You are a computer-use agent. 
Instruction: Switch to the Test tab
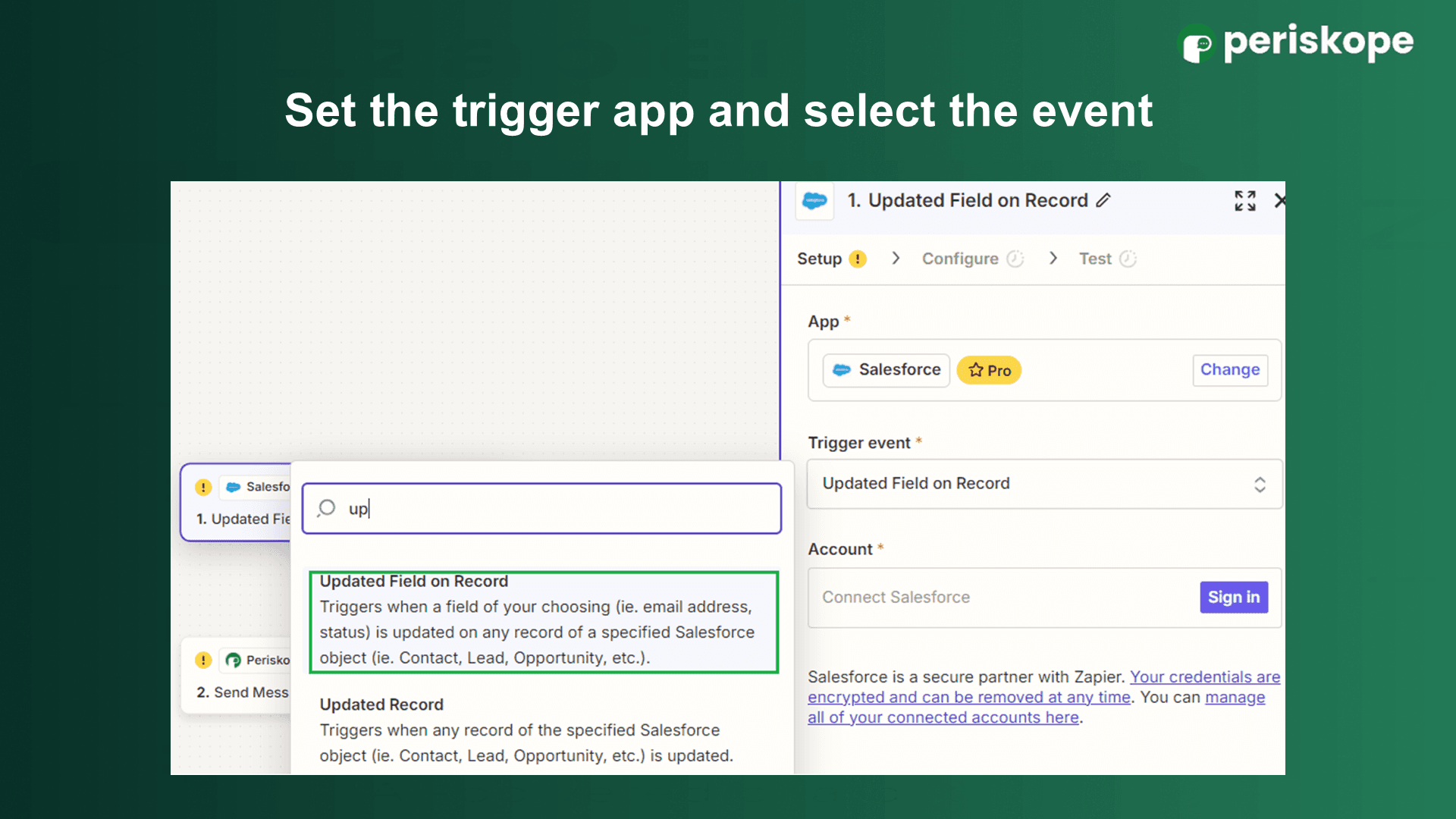(1095, 259)
